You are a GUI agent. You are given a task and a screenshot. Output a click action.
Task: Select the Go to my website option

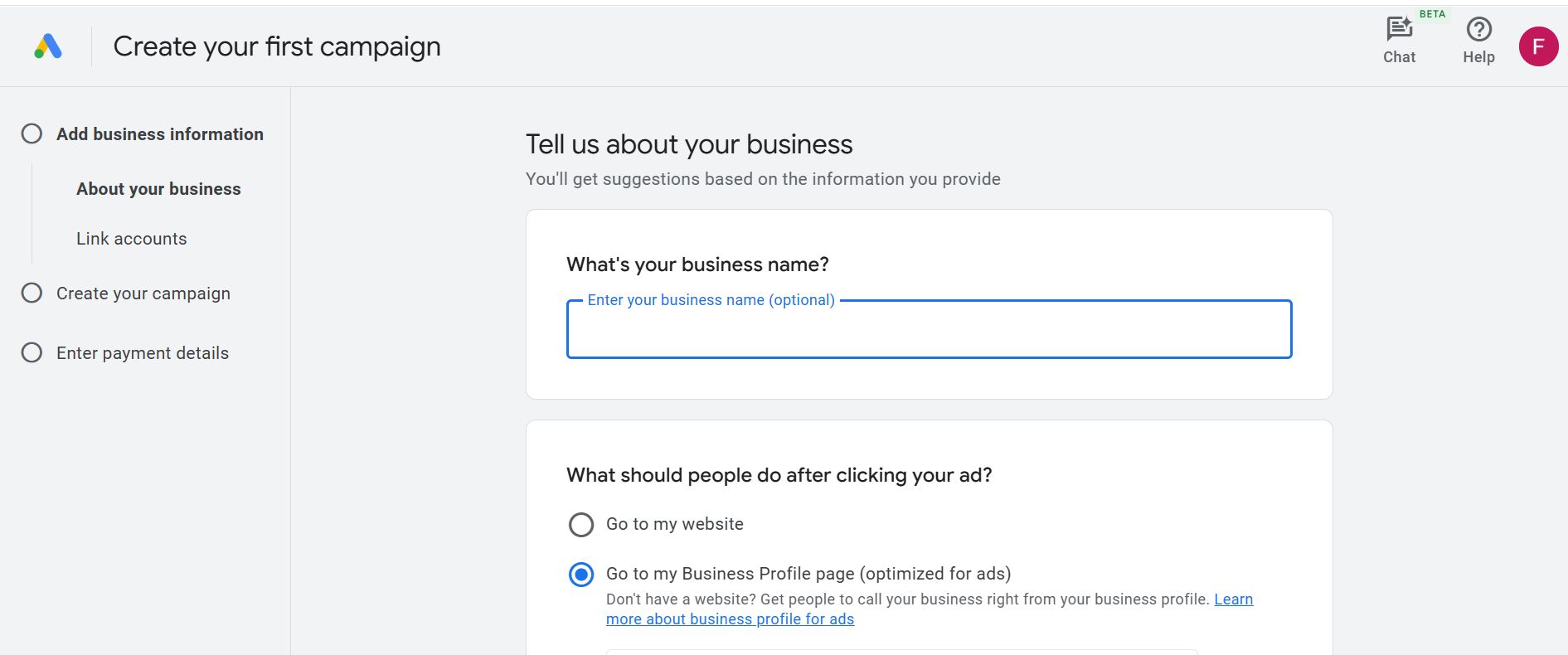[x=581, y=524]
